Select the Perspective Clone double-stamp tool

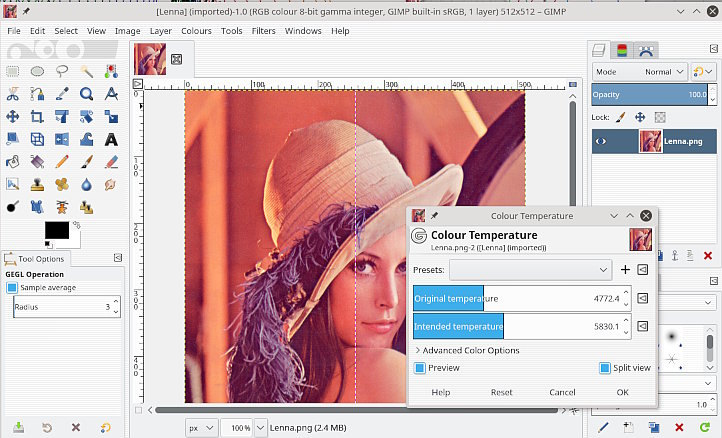[x=87, y=207]
